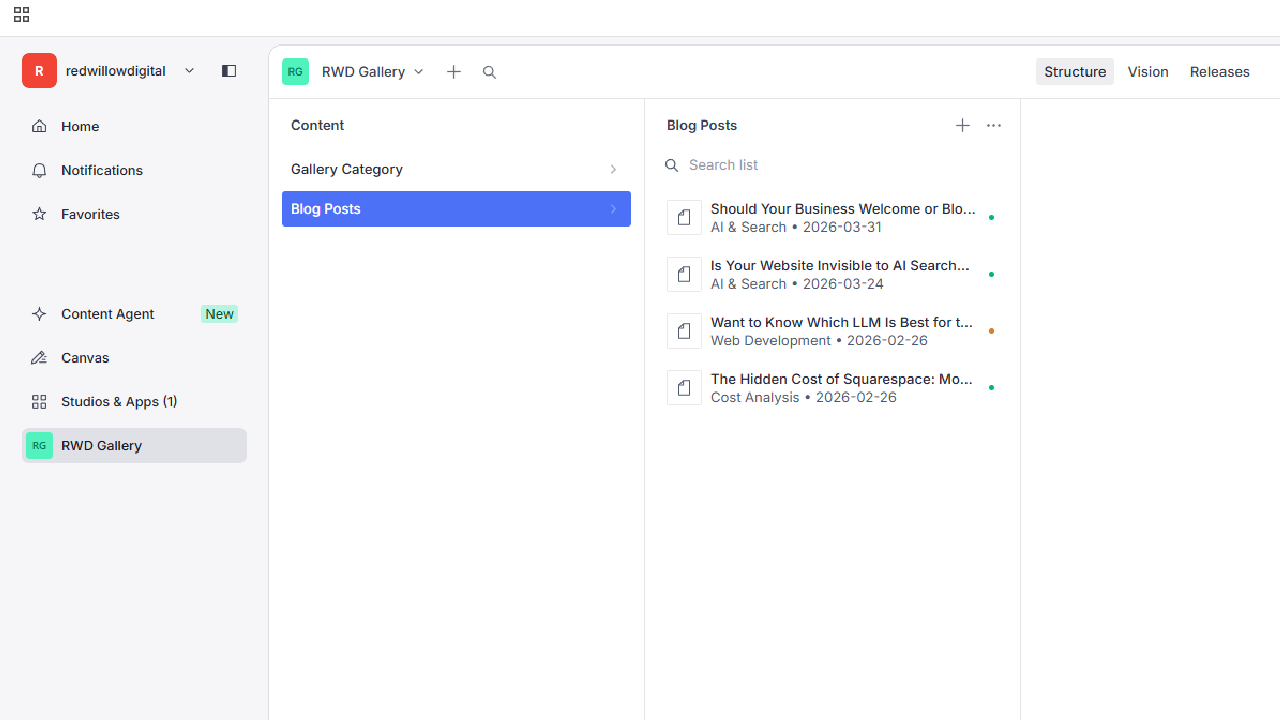Click the Content pane heading
The image size is (1280, 720).
(318, 125)
